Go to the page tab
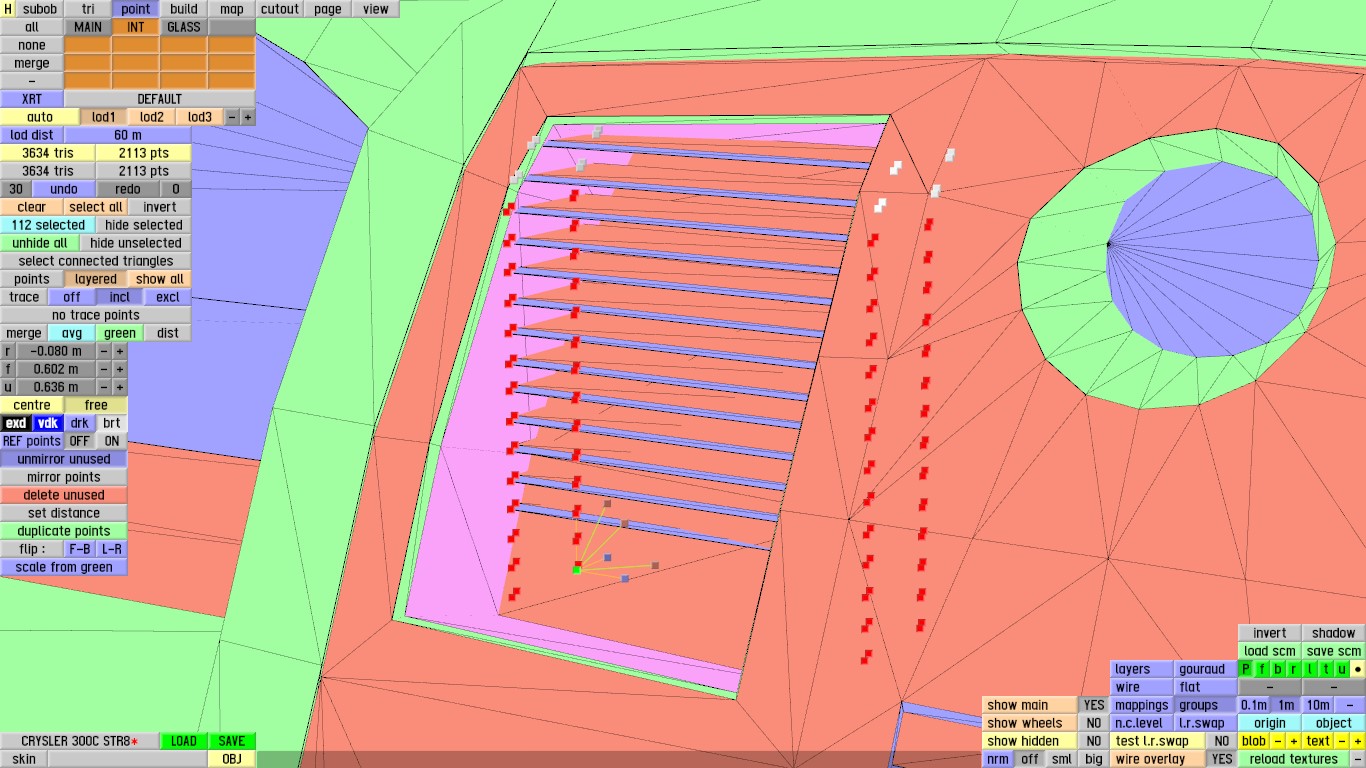 328,9
